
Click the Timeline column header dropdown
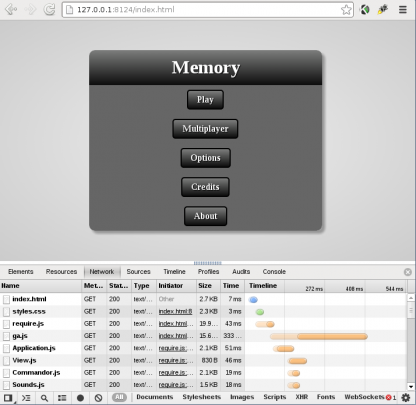click(263, 286)
